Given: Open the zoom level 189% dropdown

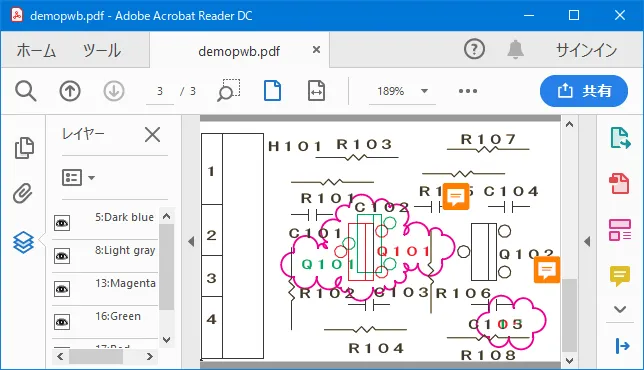Looking at the screenshot, I should point(425,91).
